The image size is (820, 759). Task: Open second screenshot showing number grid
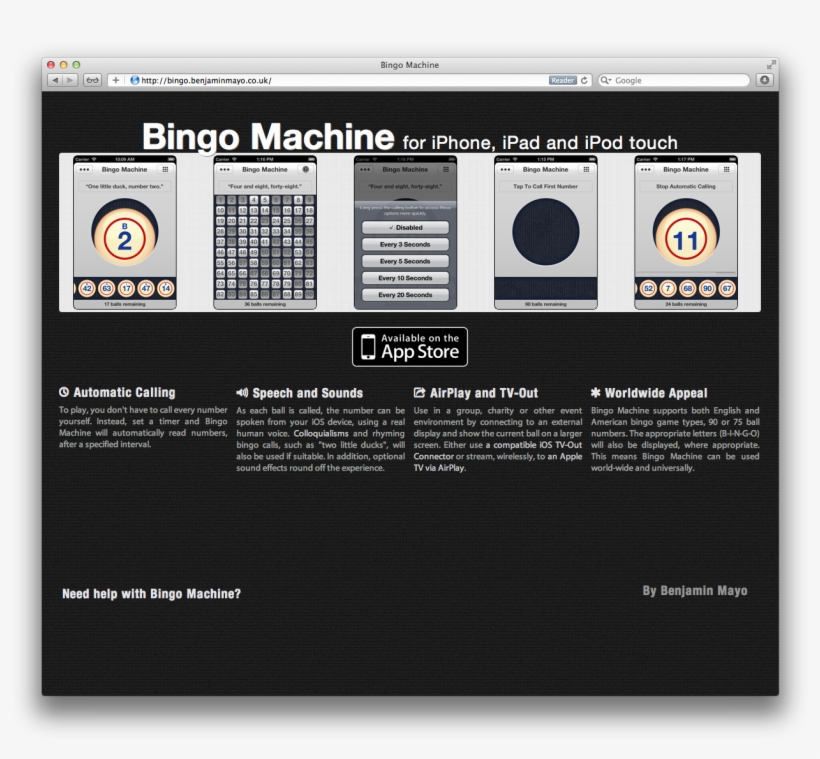(265, 232)
